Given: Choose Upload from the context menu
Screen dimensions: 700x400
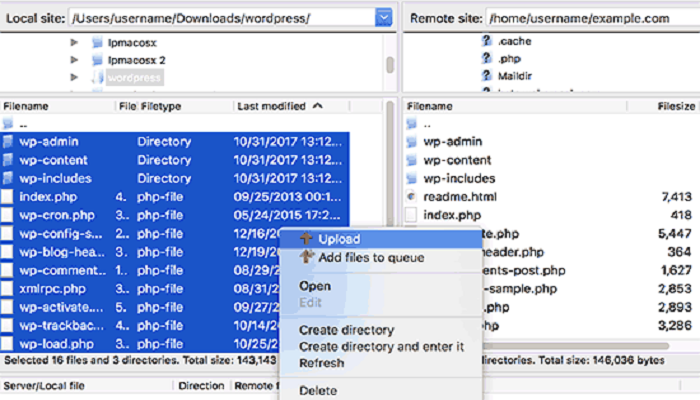Looking at the screenshot, I should tap(381, 239).
